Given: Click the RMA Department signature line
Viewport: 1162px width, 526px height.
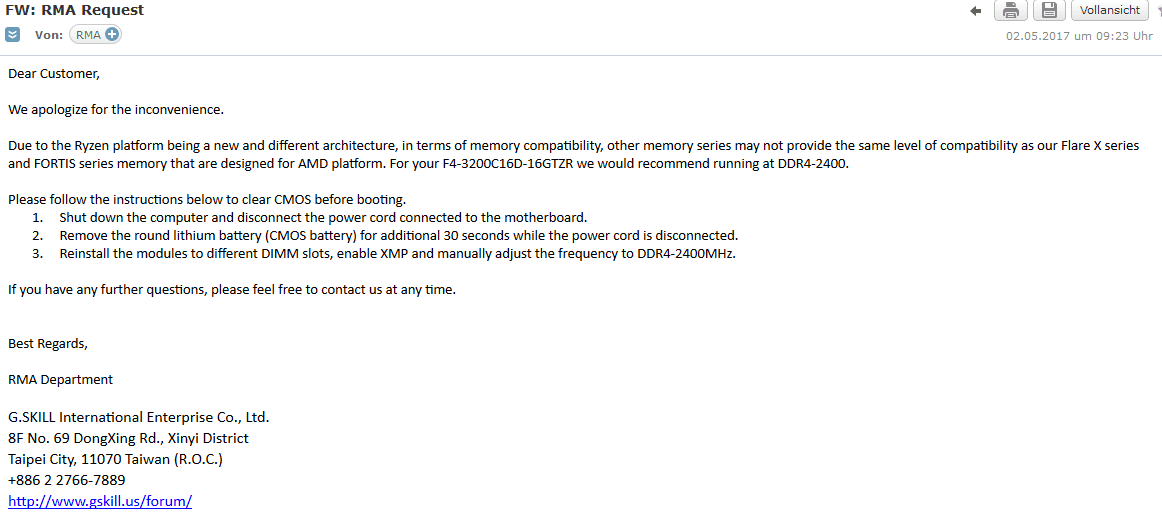Looking at the screenshot, I should [x=61, y=379].
